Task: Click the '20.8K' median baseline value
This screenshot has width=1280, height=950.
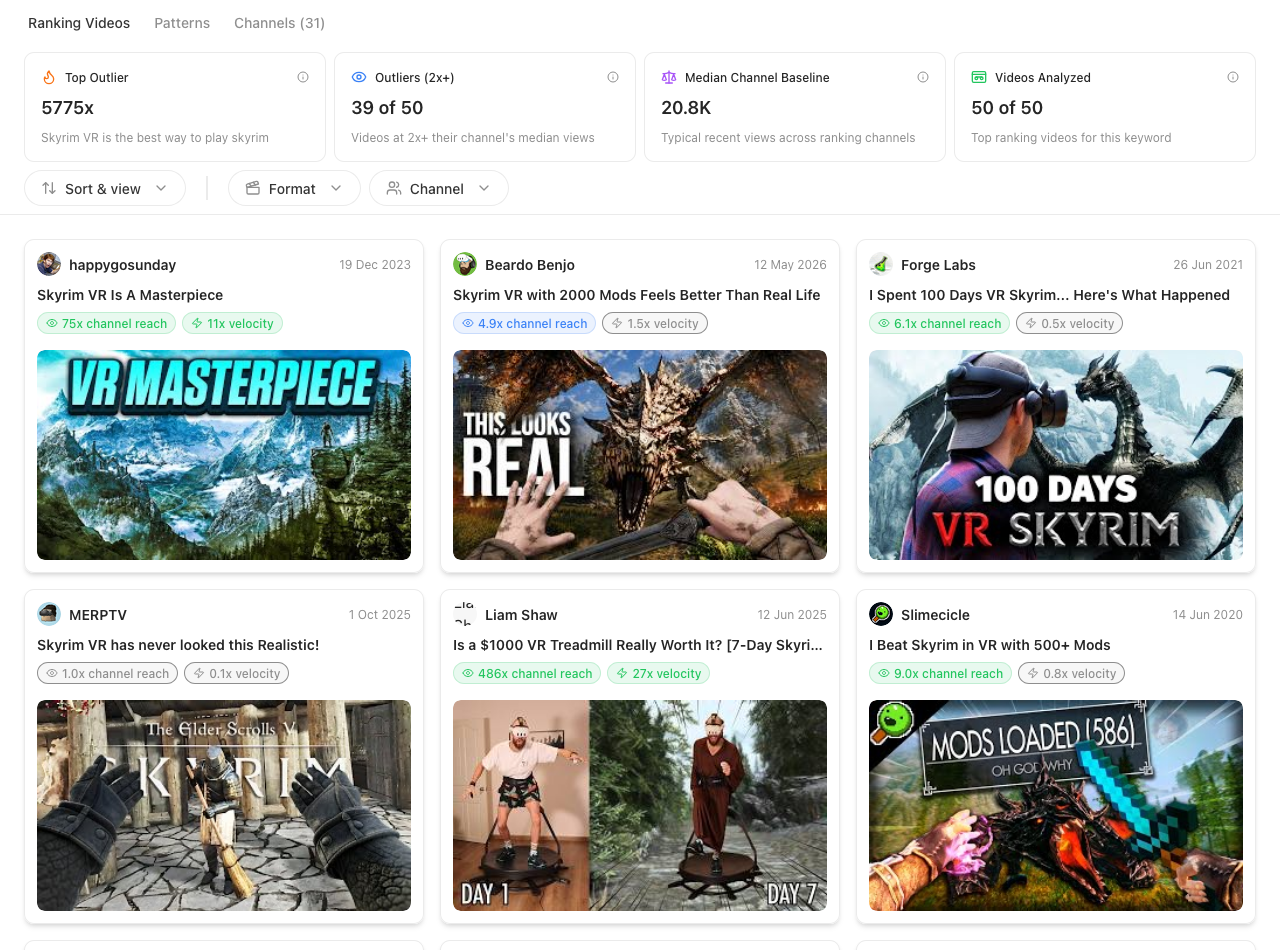Action: [x=686, y=108]
